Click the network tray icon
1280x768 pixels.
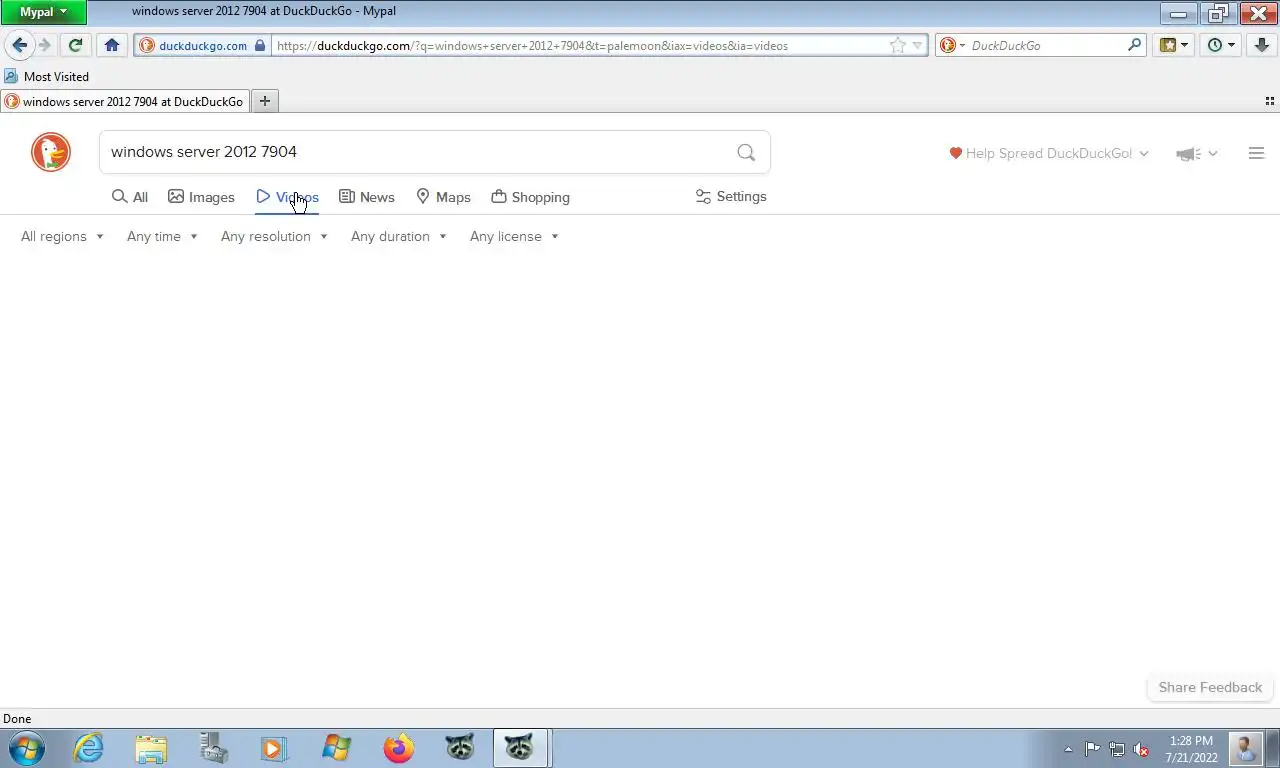pyautogui.click(x=1117, y=749)
